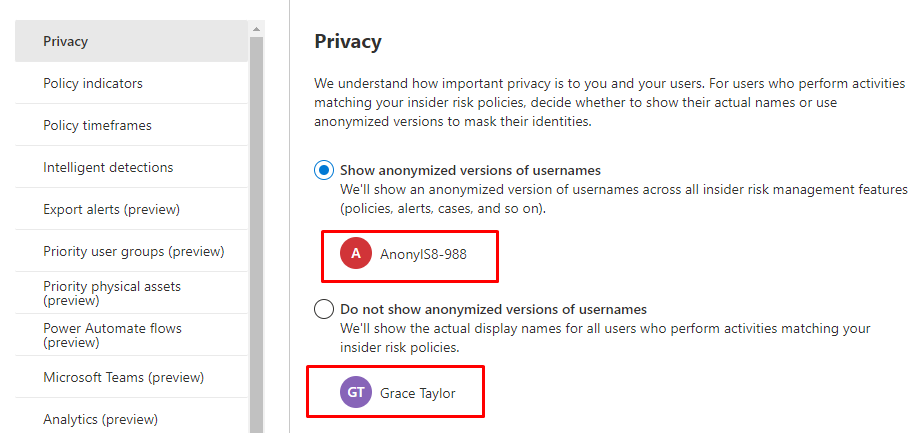908x433 pixels.
Task: Open the Privacy settings tab
Action: click(131, 42)
